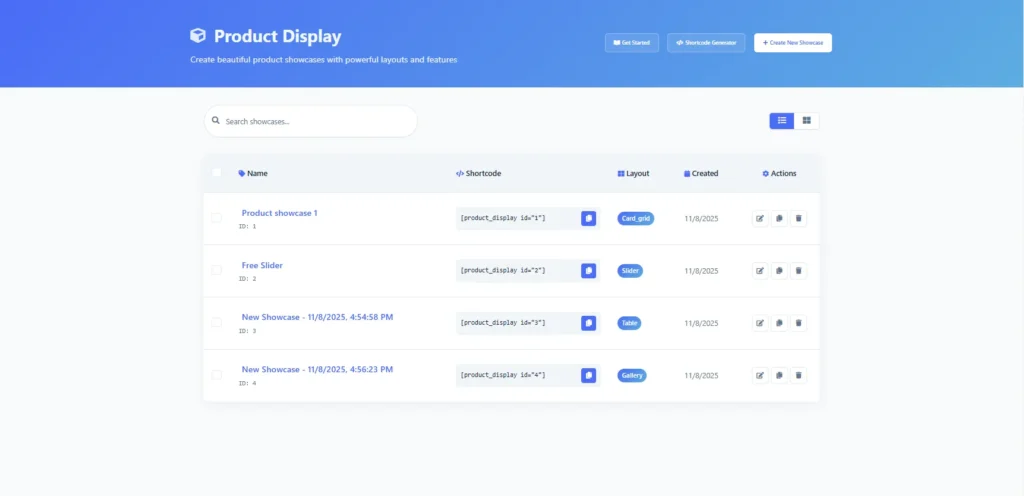Duplicate showcase created at 4:56:23 PM

pos(779,375)
